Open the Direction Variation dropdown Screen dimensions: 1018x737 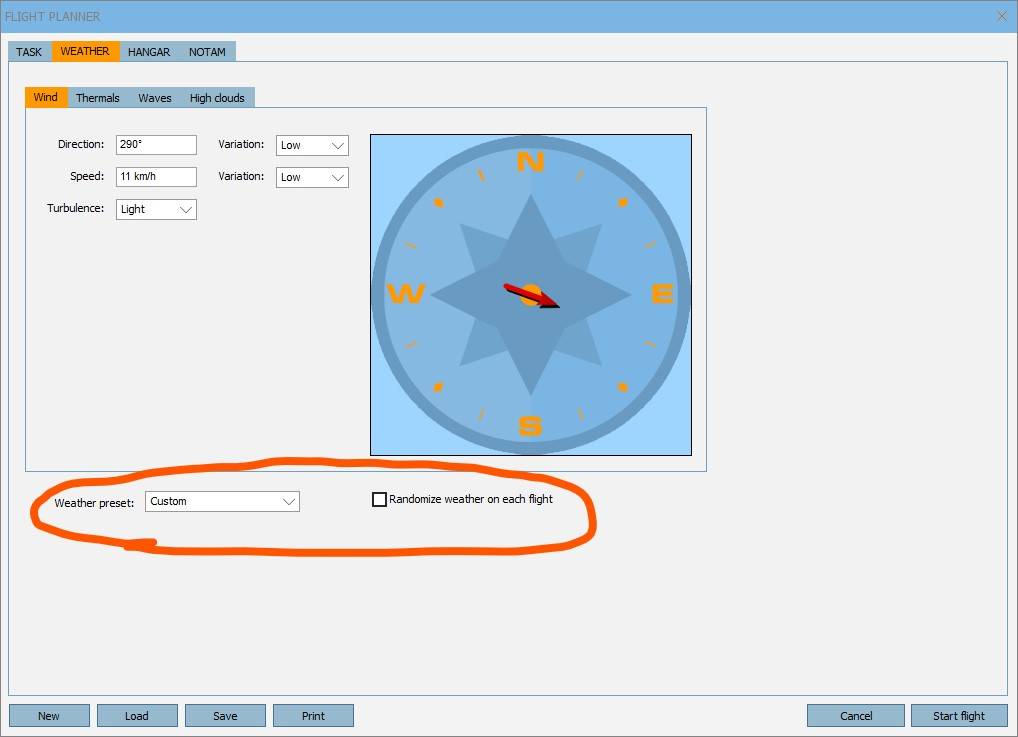tap(312, 145)
